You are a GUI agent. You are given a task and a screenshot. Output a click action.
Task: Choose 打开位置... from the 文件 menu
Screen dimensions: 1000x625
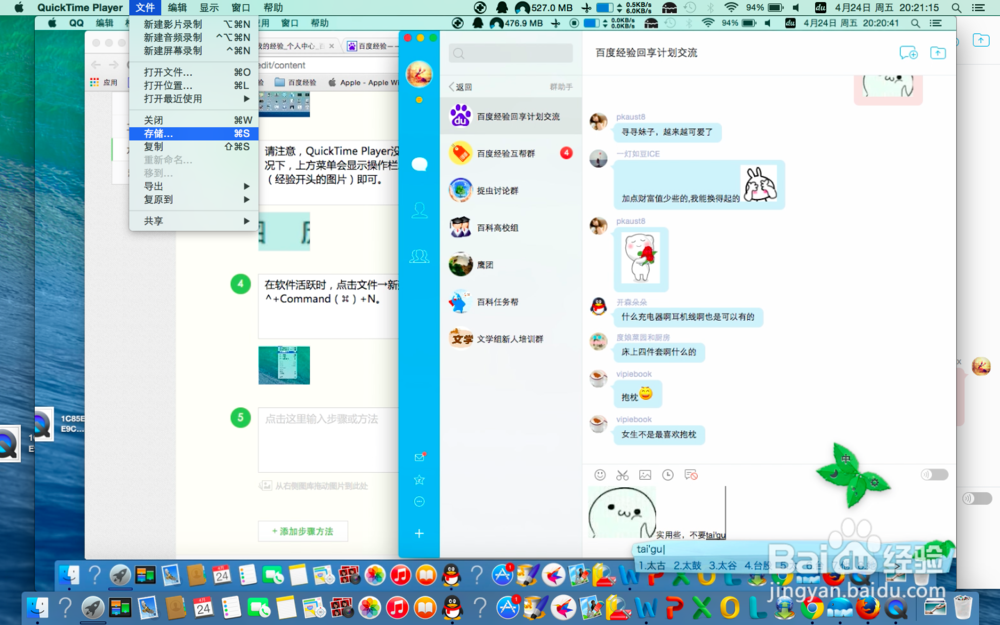click(194, 85)
